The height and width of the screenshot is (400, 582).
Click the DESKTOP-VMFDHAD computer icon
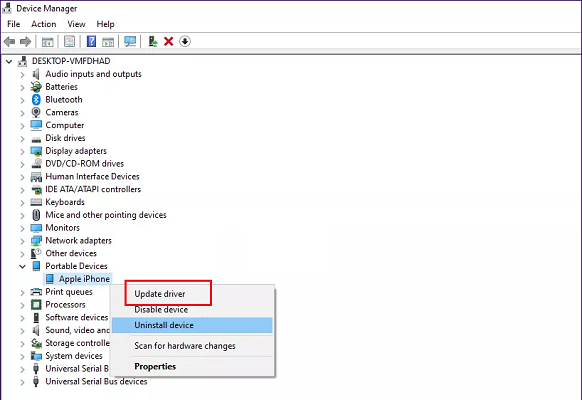tap(23, 61)
